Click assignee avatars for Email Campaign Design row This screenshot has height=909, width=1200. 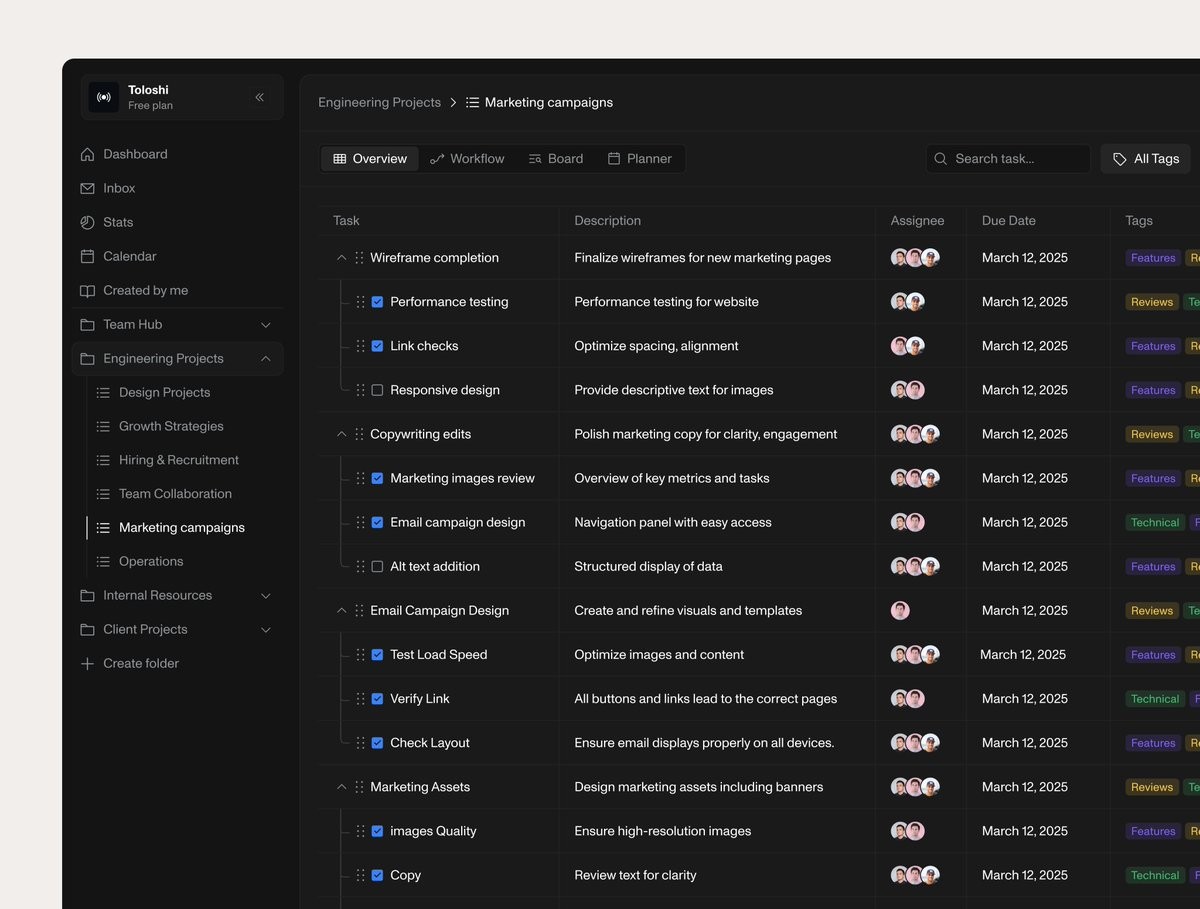[x=900, y=610]
